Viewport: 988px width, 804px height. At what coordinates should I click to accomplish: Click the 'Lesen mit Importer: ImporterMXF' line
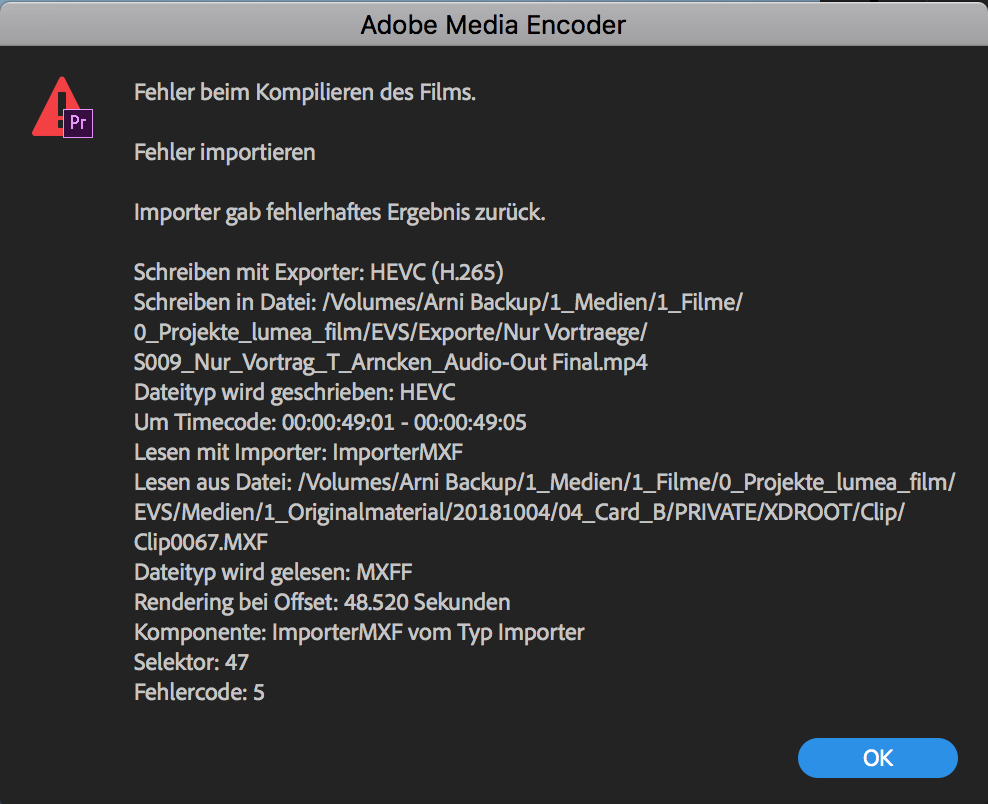click(x=299, y=452)
